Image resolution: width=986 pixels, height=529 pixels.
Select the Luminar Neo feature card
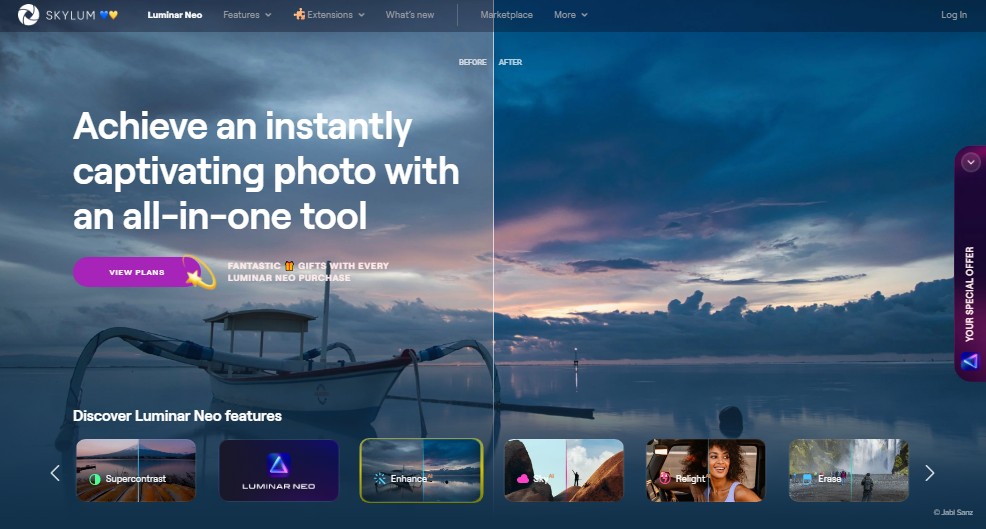[x=279, y=471]
